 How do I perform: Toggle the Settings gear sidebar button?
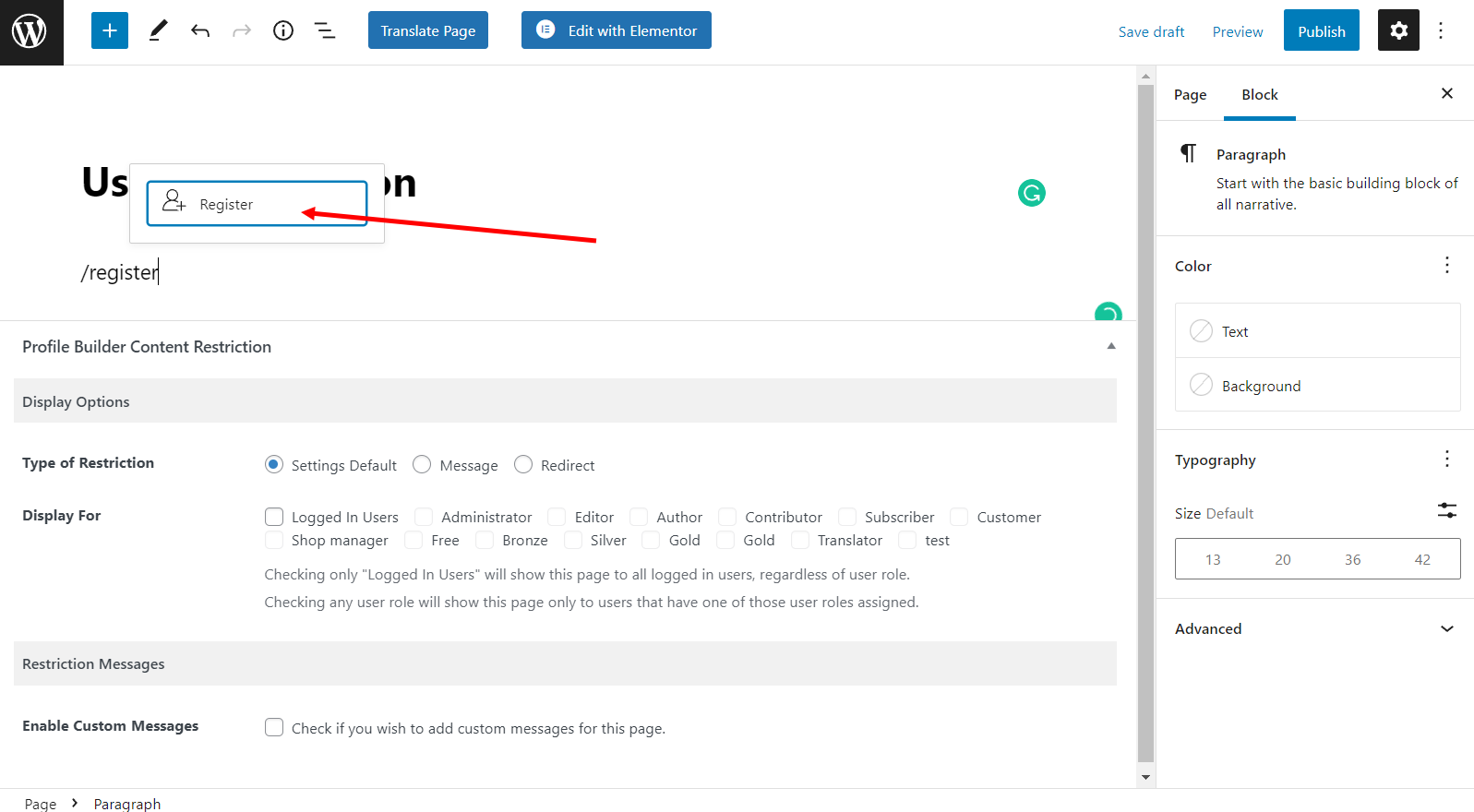1398,30
